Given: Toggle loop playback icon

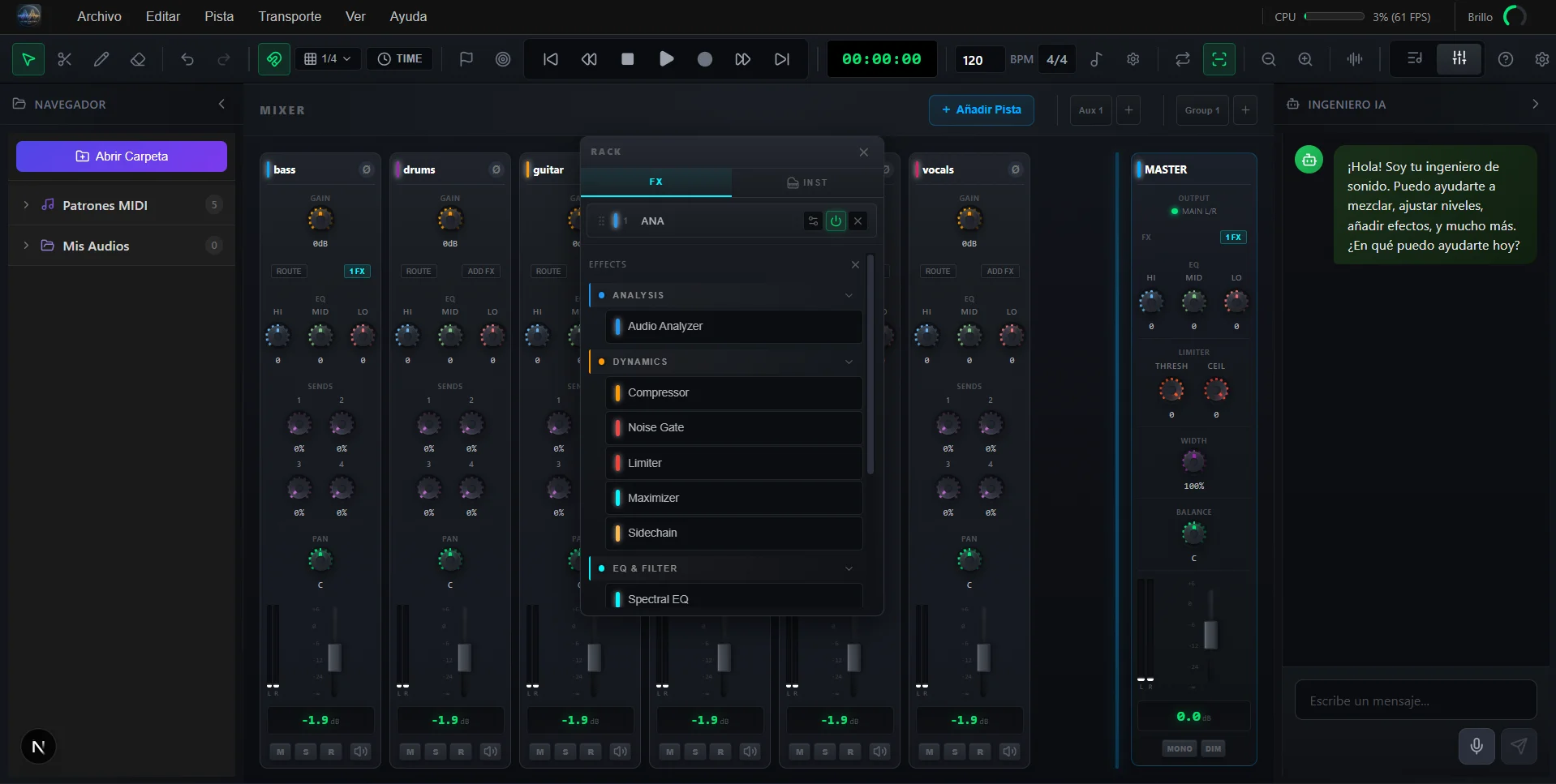Looking at the screenshot, I should click(x=1182, y=59).
